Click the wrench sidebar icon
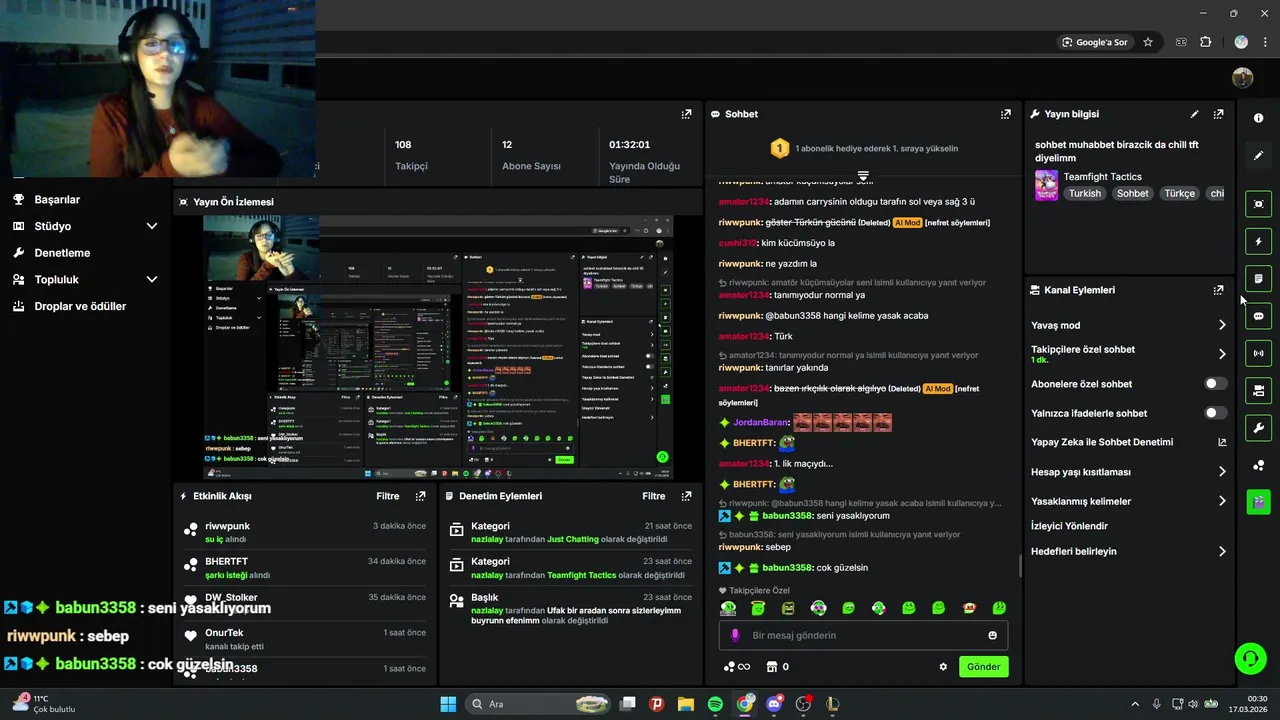Screen dimensions: 1280x720 (x=1258, y=428)
